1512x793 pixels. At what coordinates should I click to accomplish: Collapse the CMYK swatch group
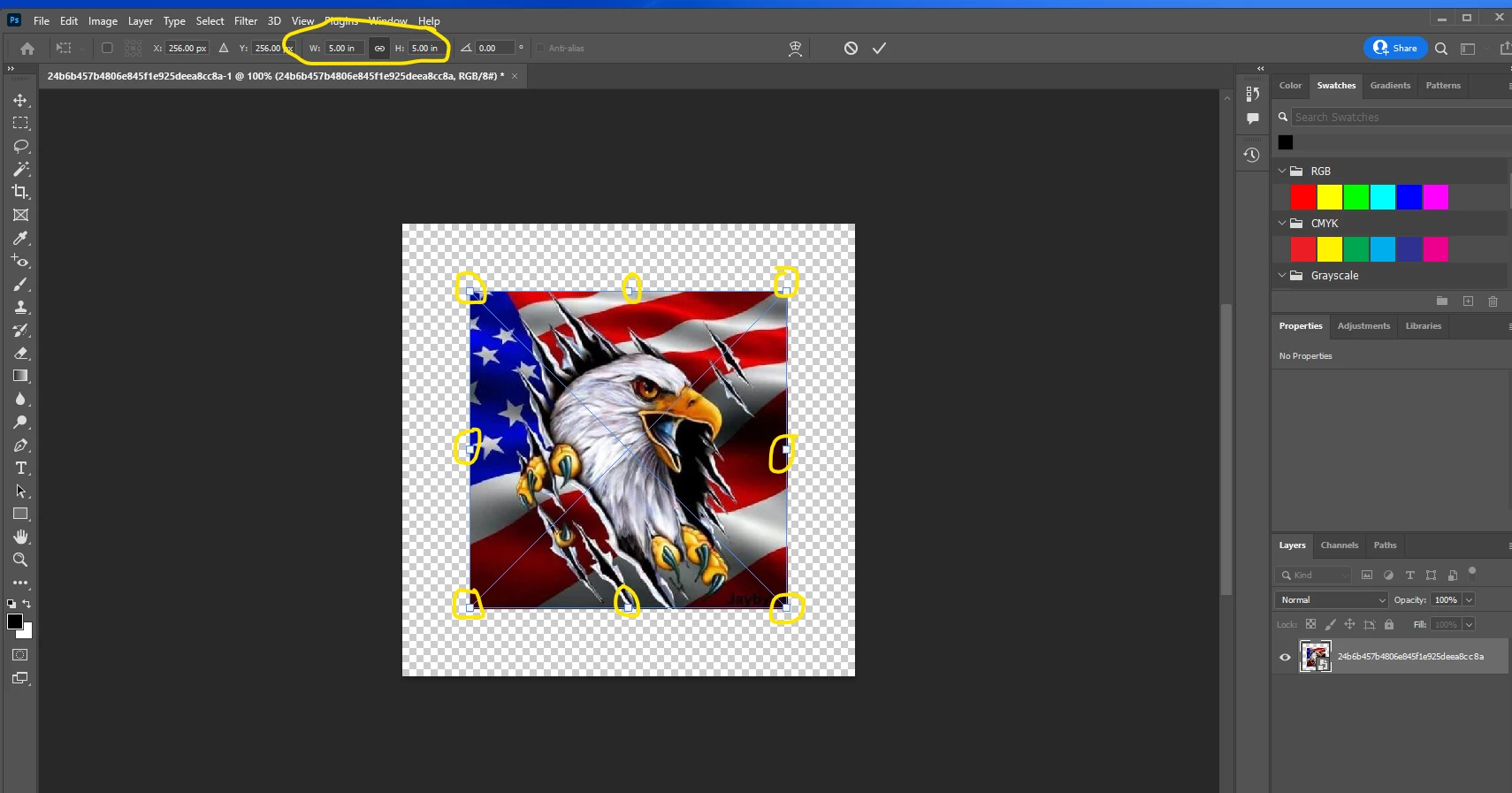(1282, 223)
